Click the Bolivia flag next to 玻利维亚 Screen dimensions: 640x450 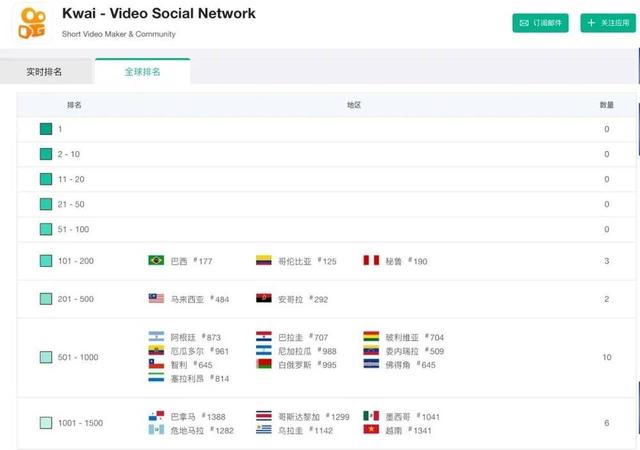click(x=371, y=336)
